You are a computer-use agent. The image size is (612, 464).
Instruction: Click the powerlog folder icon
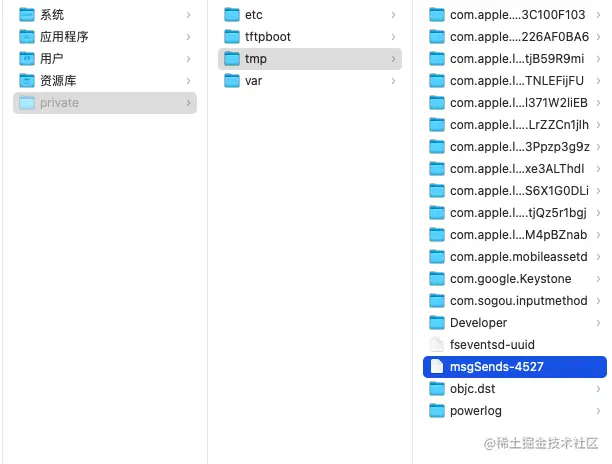point(437,411)
